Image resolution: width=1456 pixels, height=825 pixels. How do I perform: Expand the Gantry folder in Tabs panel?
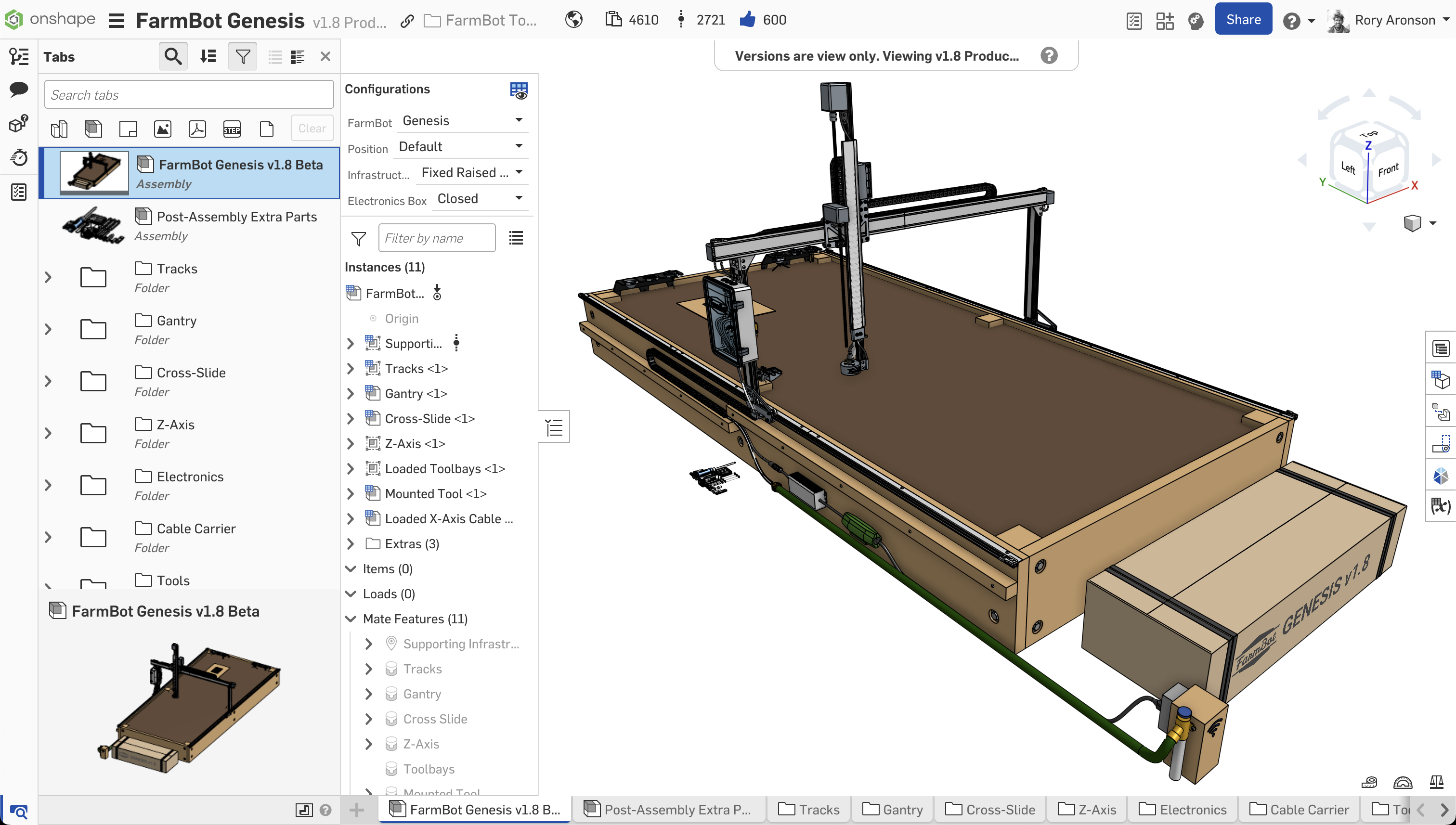tap(48, 330)
